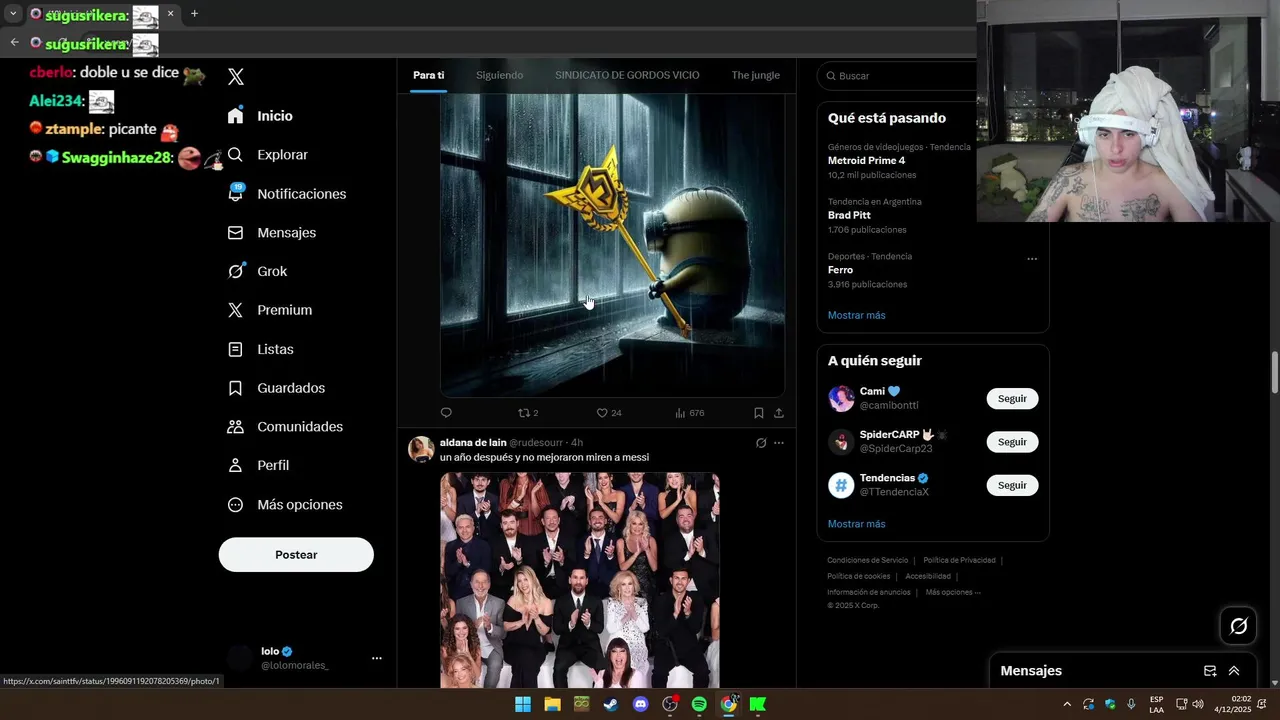The height and width of the screenshot is (720, 1280).
Task: Repost the minion image post
Action: pos(528,413)
